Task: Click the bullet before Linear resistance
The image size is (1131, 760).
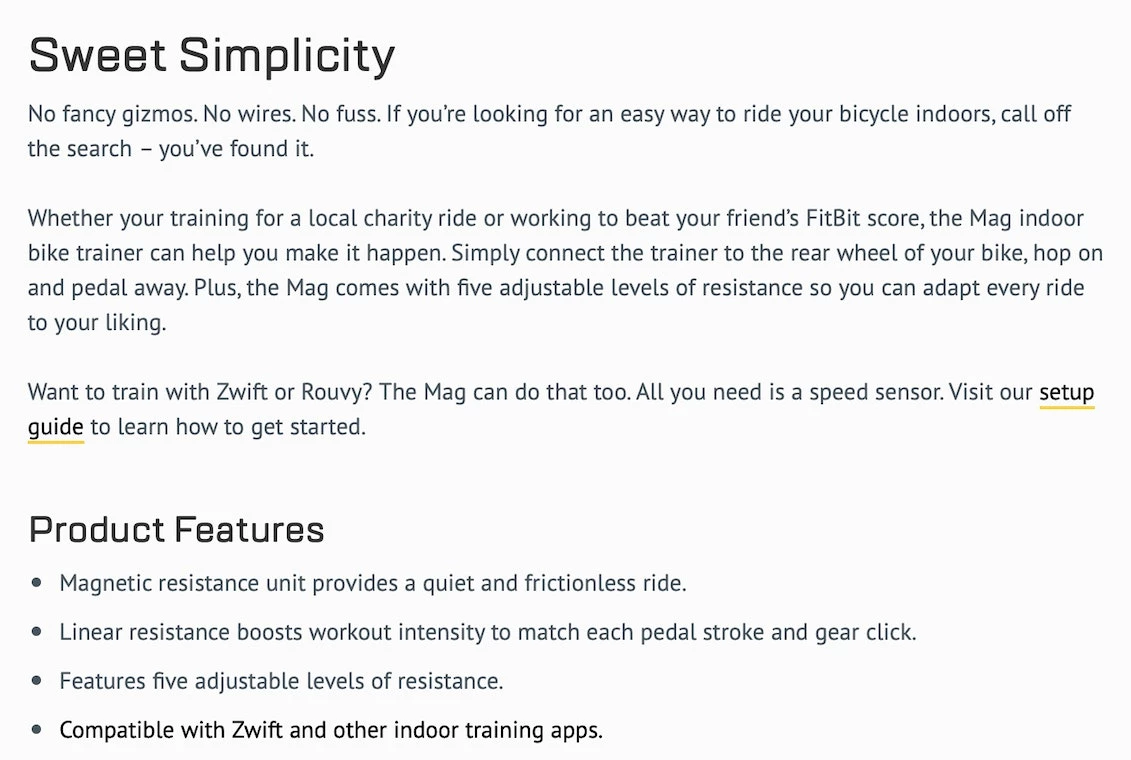Action: tap(37, 632)
